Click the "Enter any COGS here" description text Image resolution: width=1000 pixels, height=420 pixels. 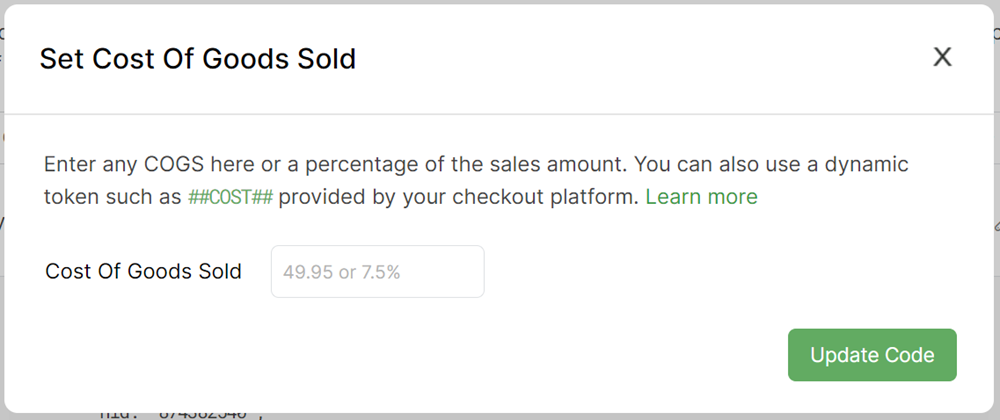pyautogui.click(x=130, y=164)
